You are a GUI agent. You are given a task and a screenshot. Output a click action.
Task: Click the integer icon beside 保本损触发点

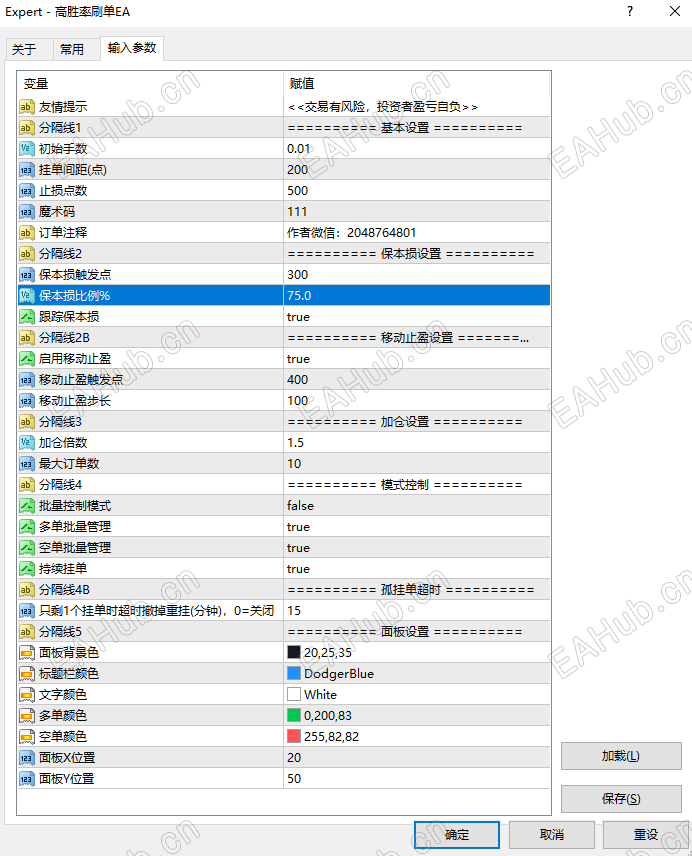26,275
